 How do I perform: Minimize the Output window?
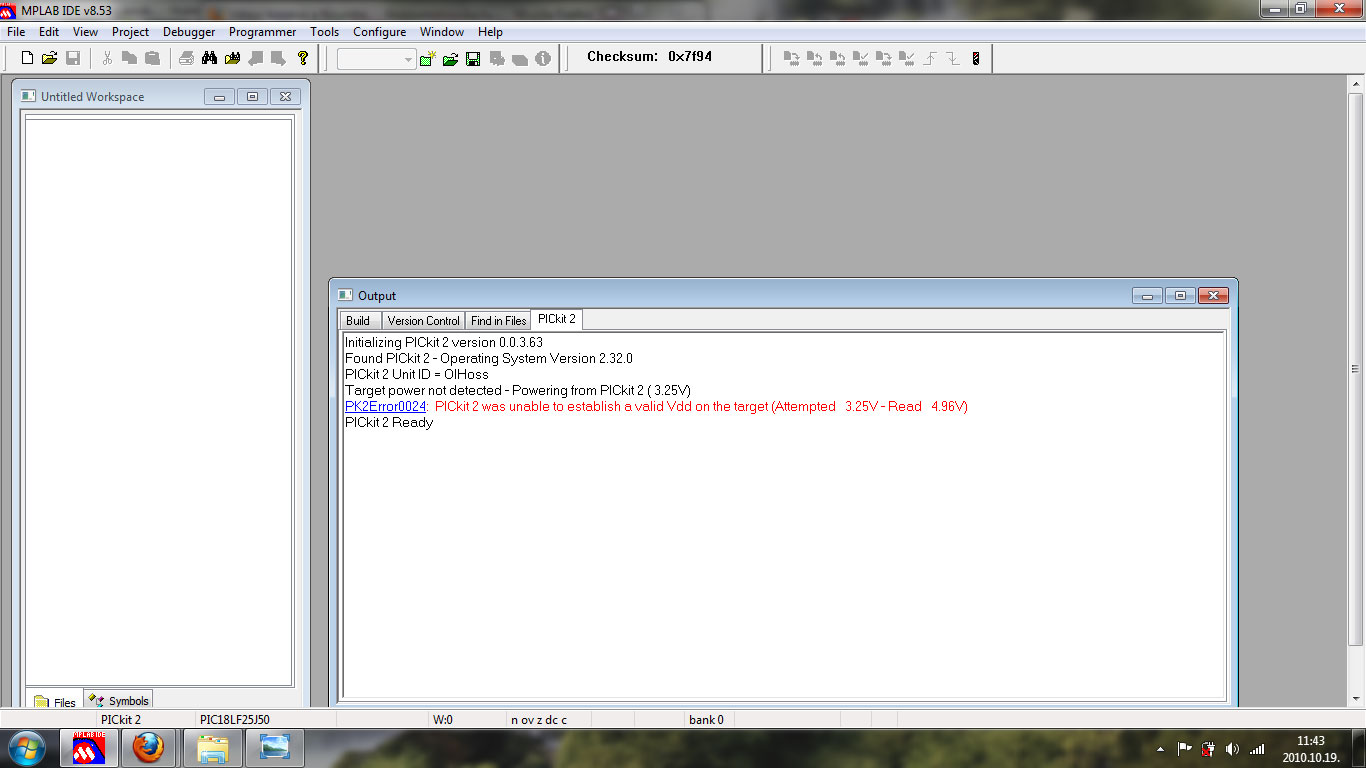1147,295
